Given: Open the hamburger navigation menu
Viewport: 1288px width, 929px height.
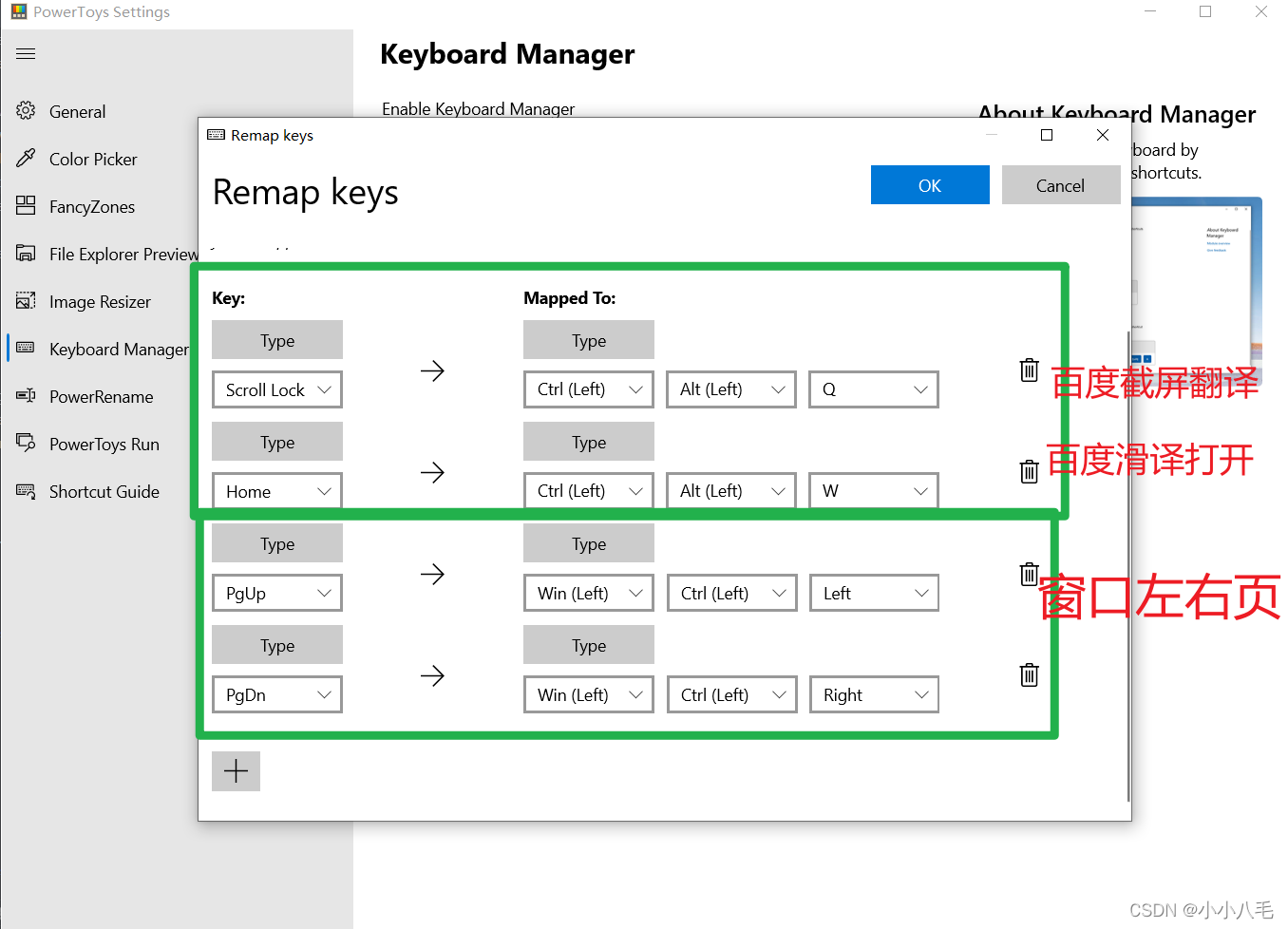Looking at the screenshot, I should pyautogui.click(x=26, y=54).
